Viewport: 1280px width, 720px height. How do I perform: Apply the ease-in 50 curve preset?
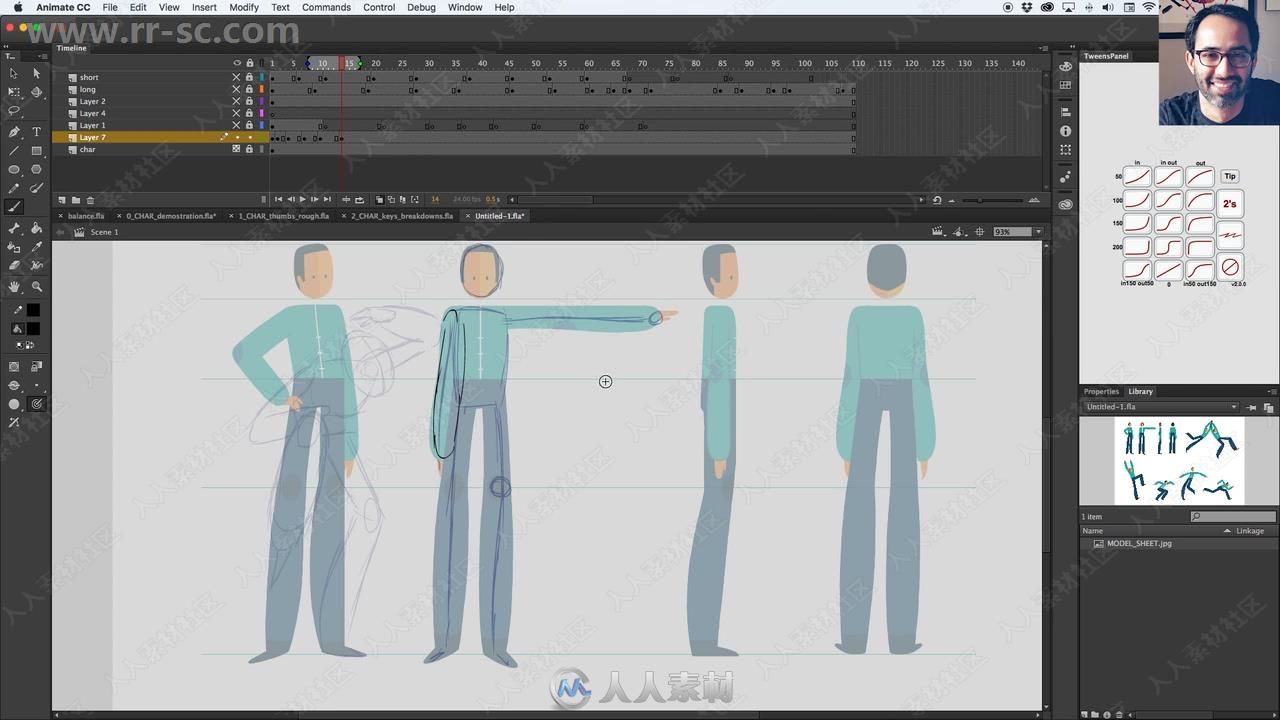click(1137, 176)
